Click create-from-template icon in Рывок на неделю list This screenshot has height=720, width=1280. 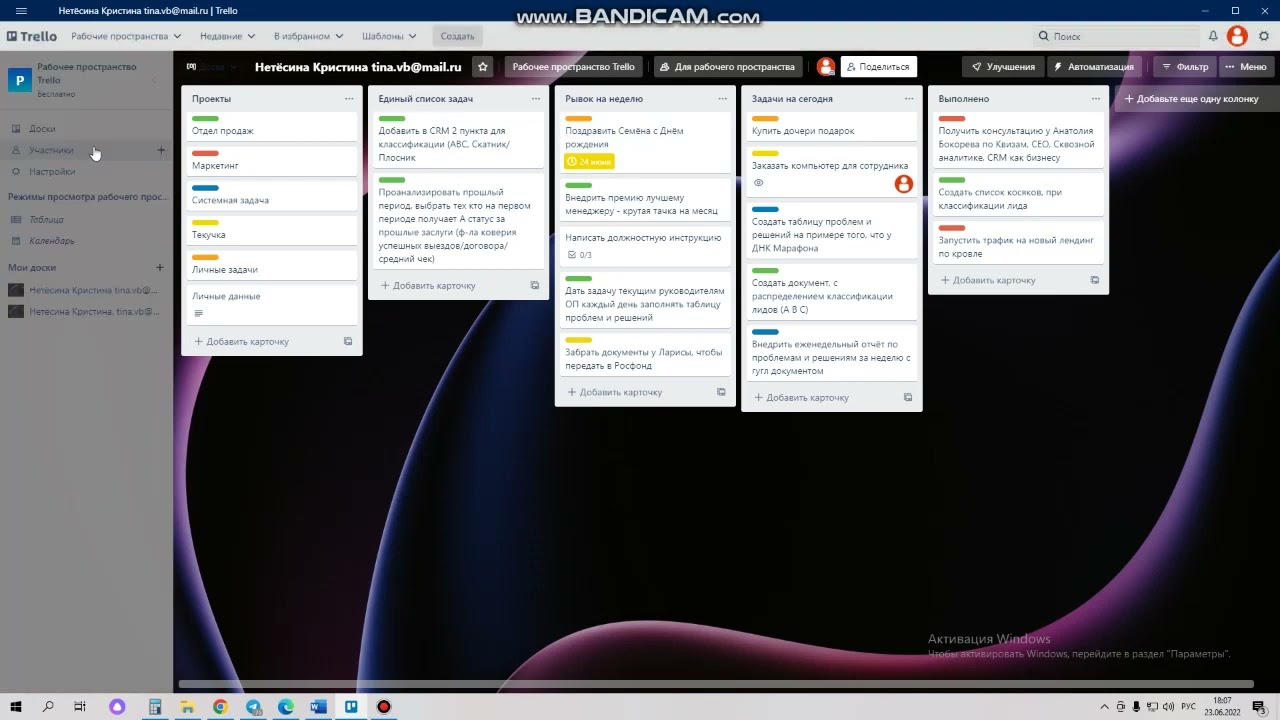pos(721,392)
